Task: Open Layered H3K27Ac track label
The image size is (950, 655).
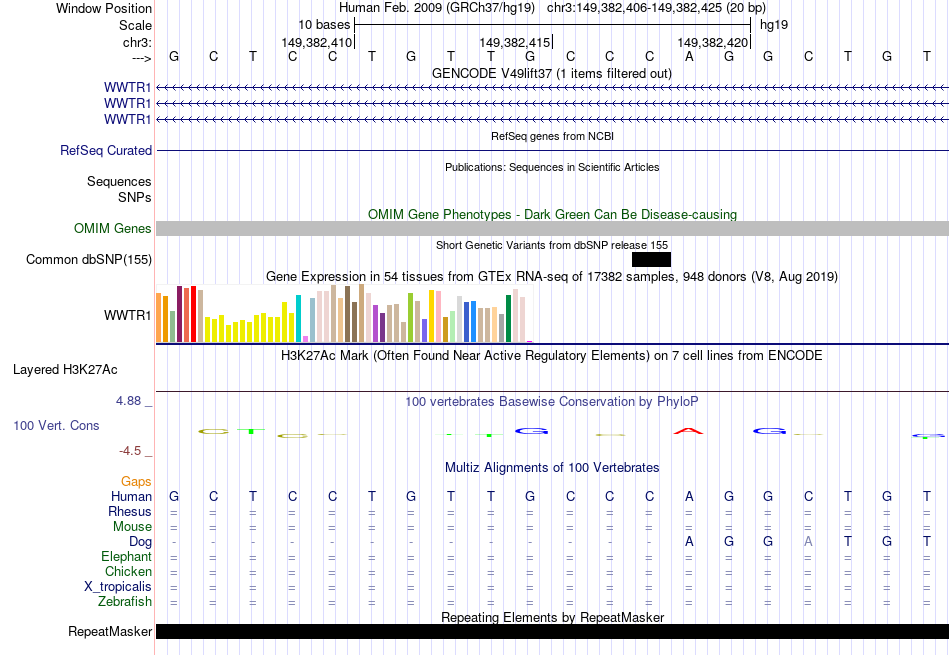Action: pyautogui.click(x=65, y=370)
